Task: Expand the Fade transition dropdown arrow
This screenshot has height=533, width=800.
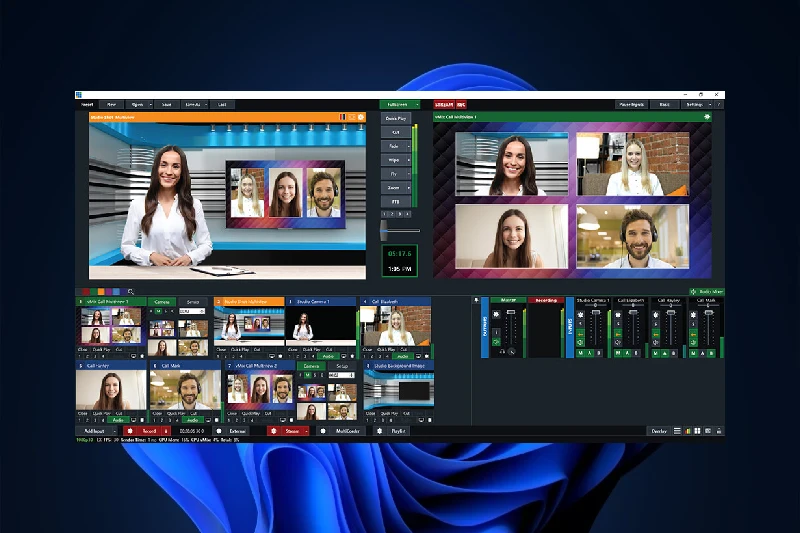Action: point(409,146)
